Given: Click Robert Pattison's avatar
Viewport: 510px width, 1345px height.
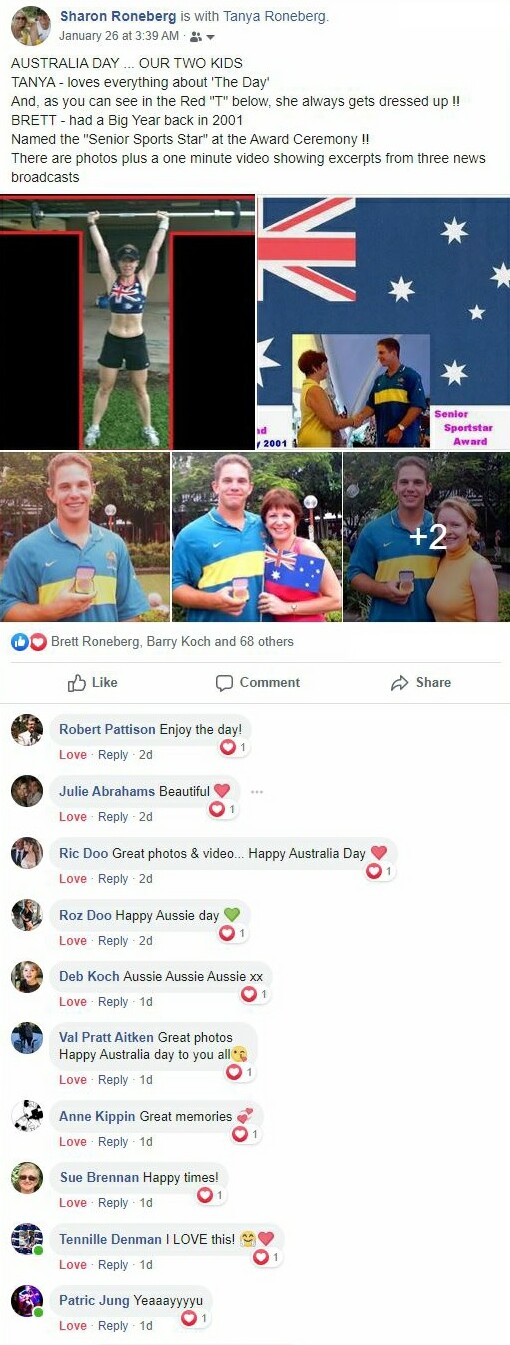Looking at the screenshot, I should [x=27, y=730].
